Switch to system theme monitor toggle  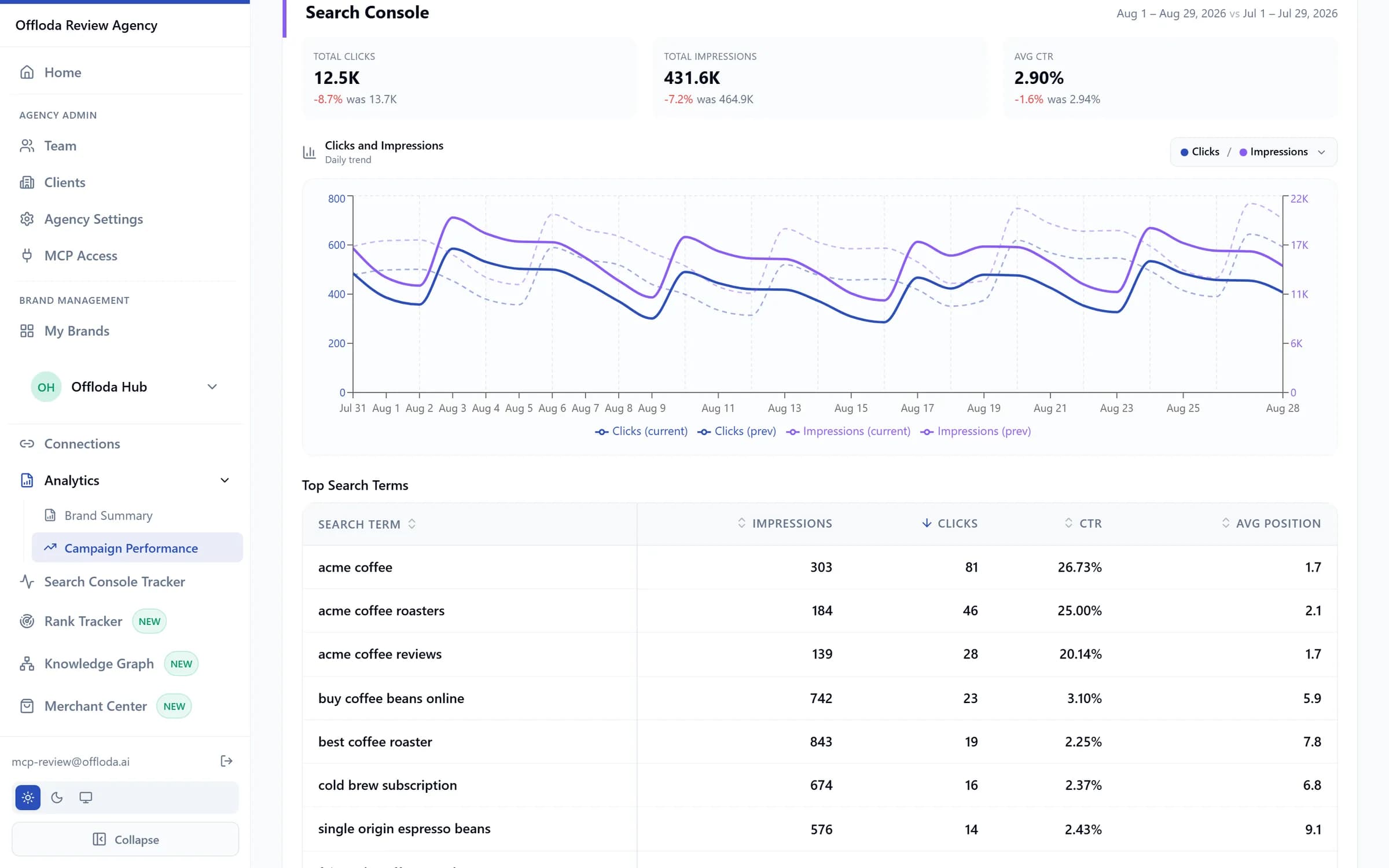86,797
